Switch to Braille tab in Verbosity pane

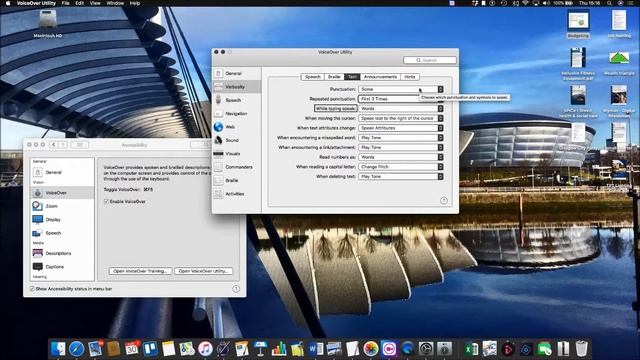pos(334,77)
